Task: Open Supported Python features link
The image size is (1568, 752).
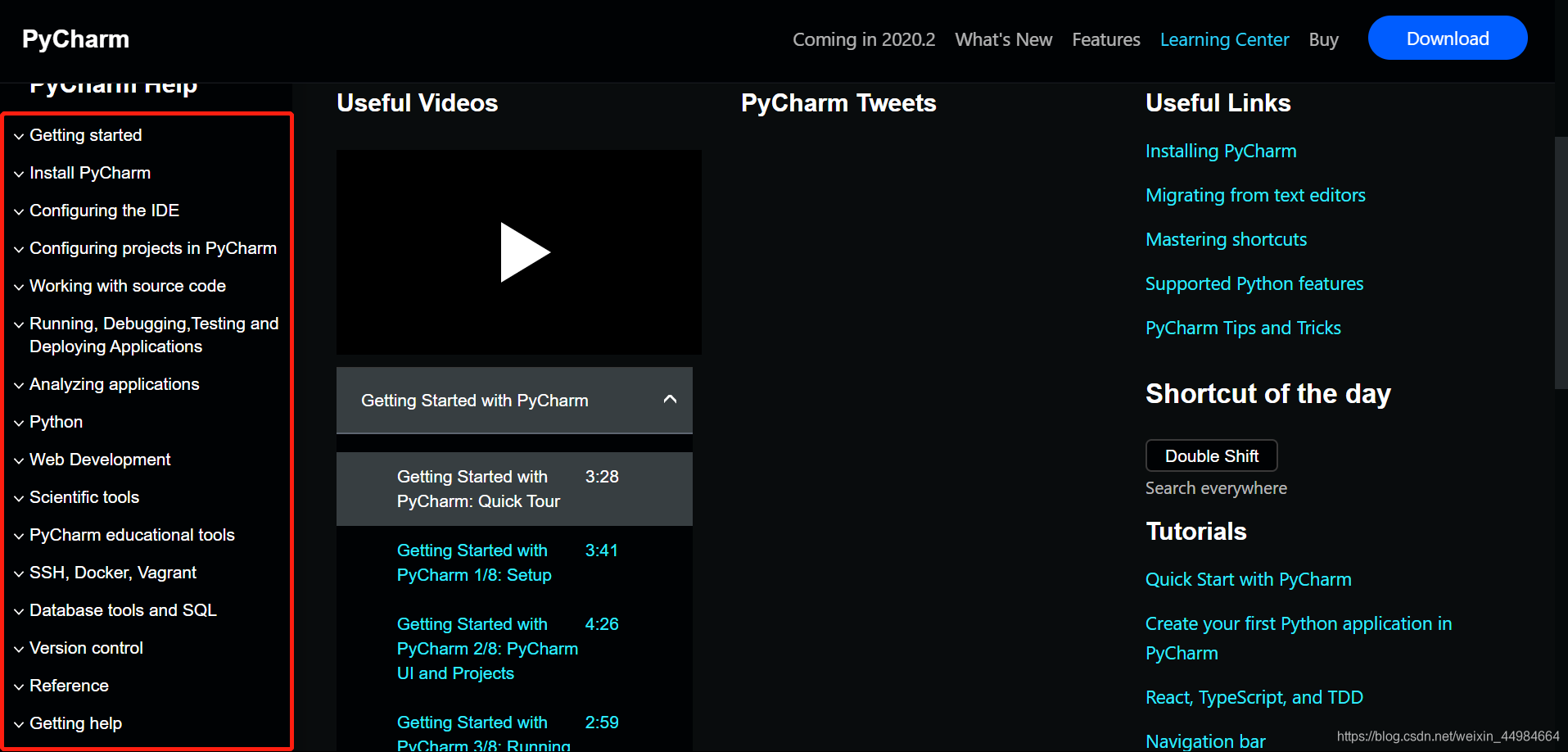Action: click(1254, 283)
